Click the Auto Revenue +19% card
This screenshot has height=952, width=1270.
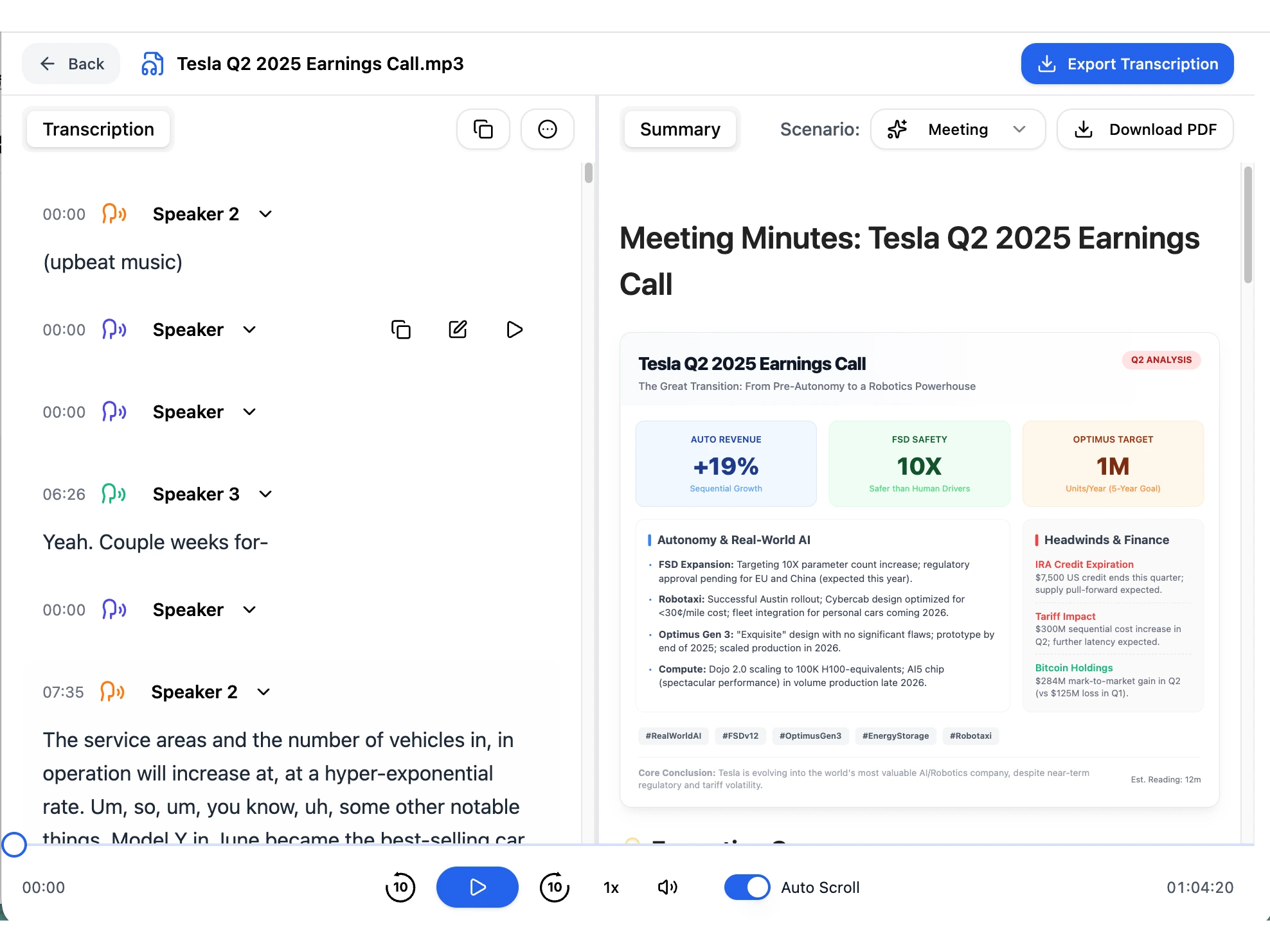[x=726, y=464]
